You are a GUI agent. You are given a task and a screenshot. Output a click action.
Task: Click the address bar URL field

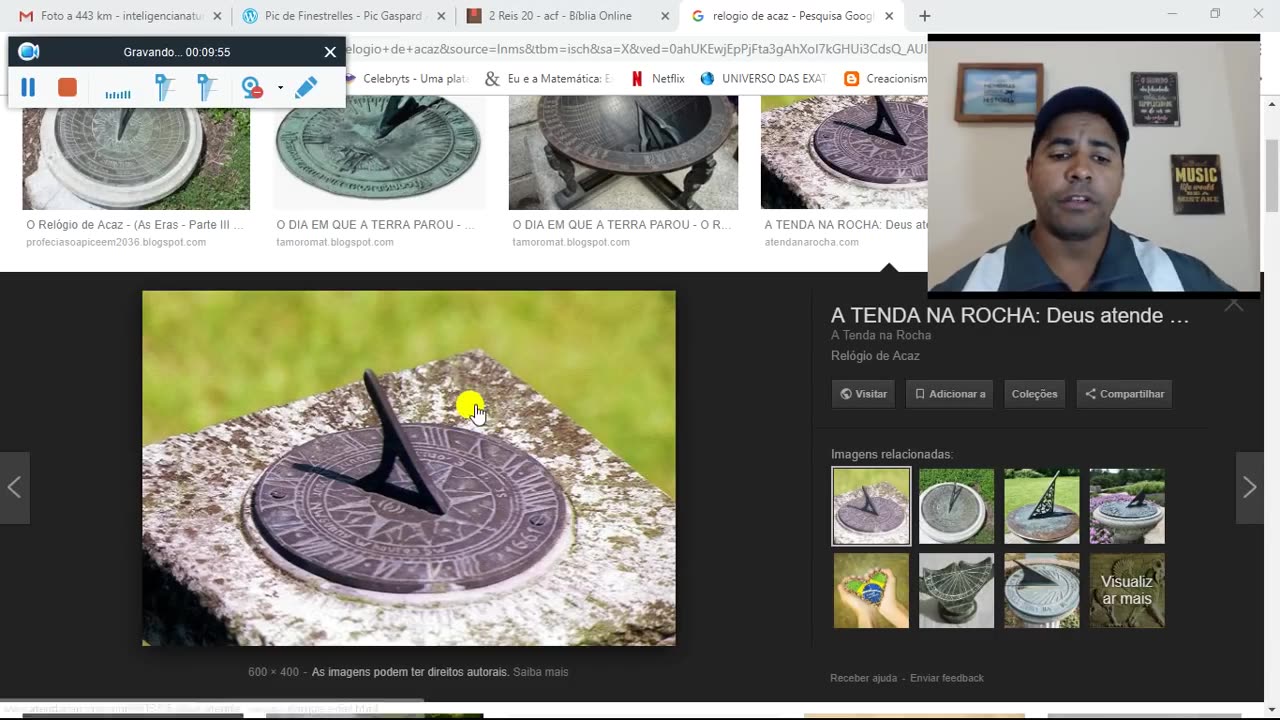[x=635, y=48]
